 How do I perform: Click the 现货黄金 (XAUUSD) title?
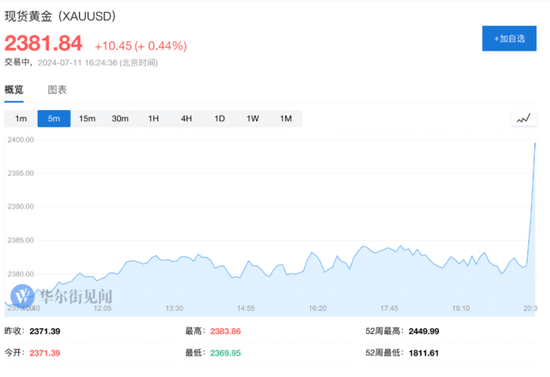(x=60, y=16)
